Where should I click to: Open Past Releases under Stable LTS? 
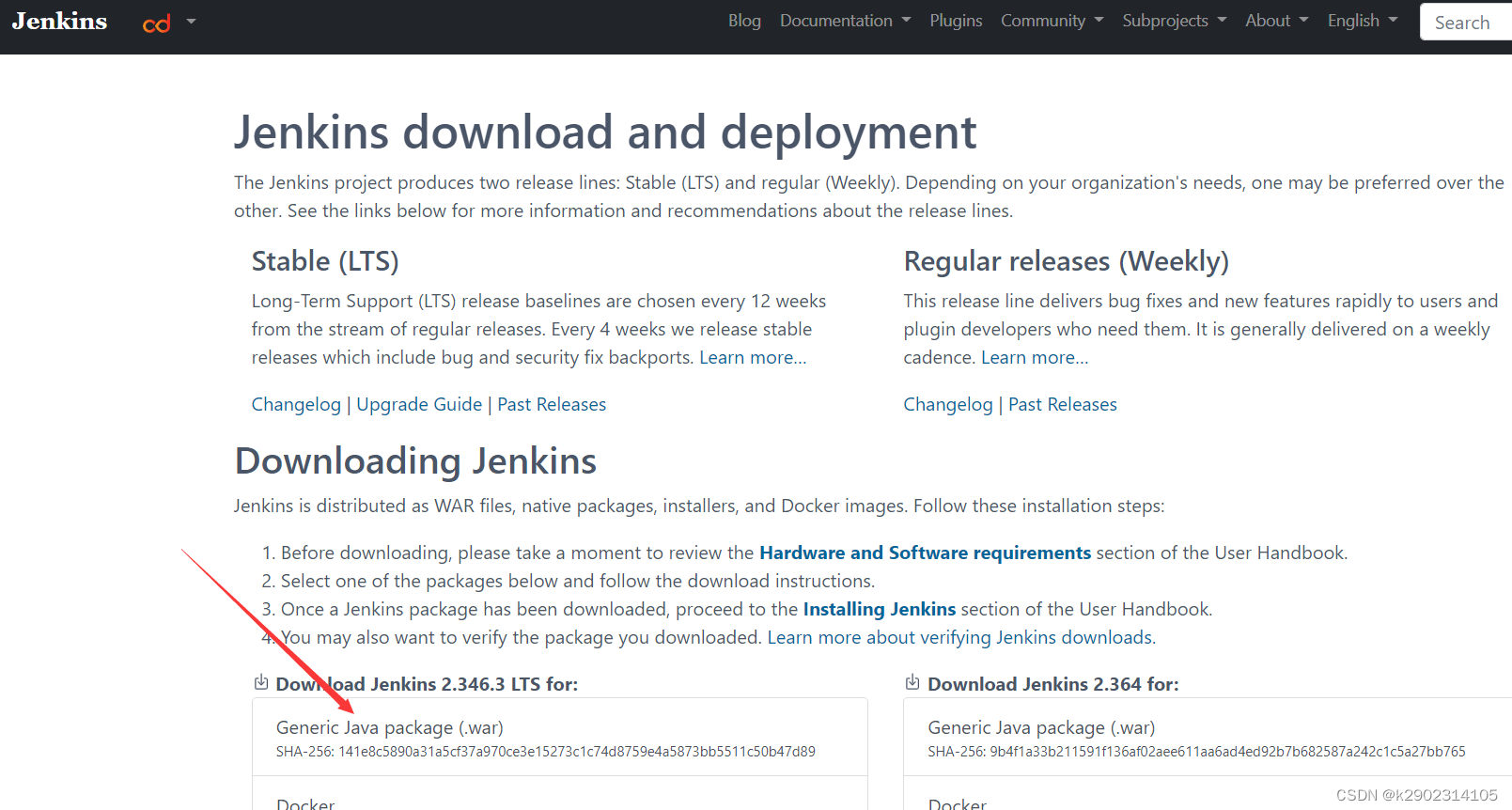click(552, 404)
